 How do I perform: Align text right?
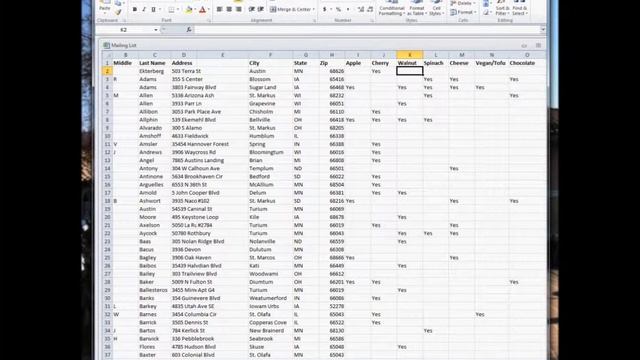pyautogui.click(x=238, y=9)
